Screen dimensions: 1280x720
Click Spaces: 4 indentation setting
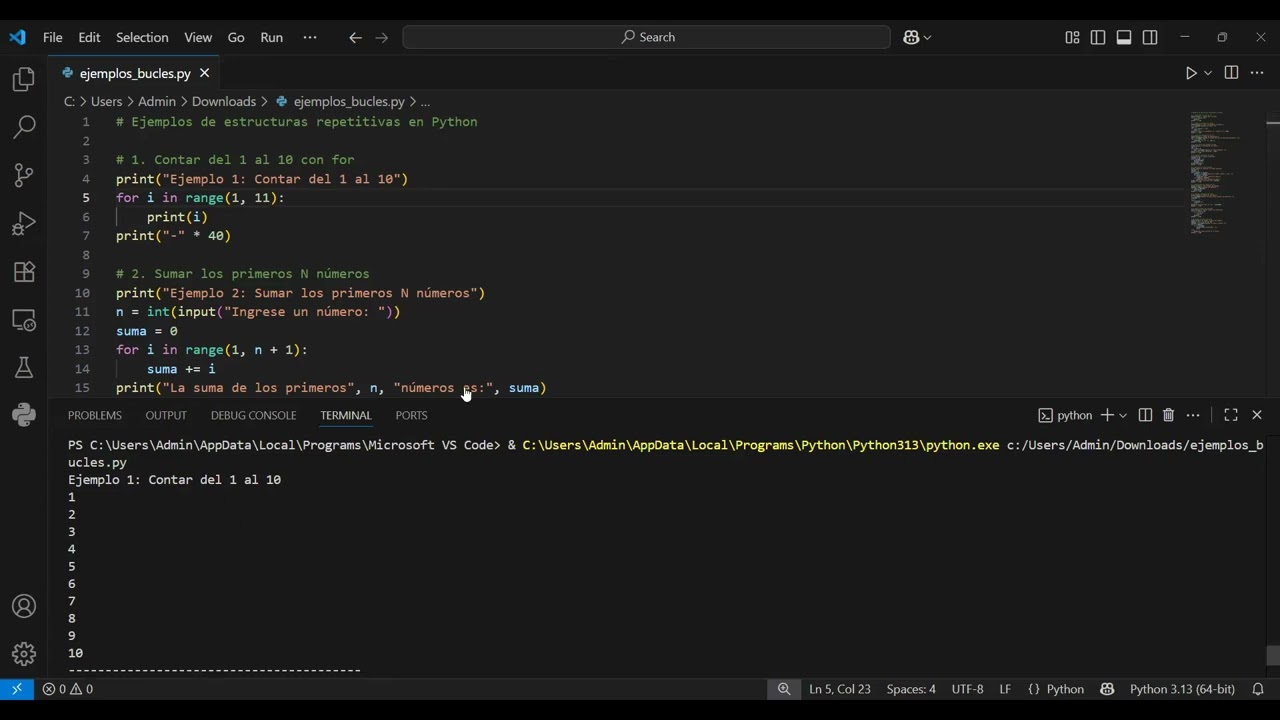(x=911, y=689)
